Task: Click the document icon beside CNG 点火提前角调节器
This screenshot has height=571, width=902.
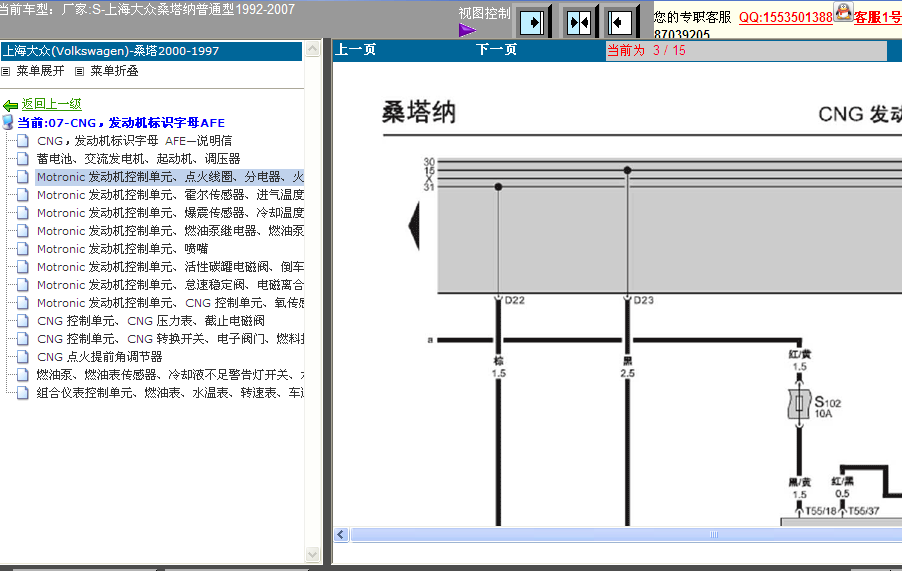Action: pos(22,357)
